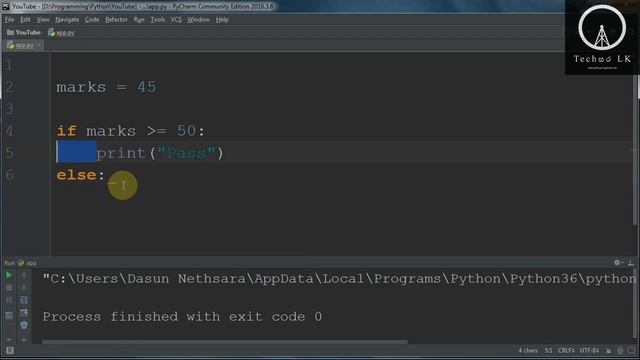
Task: Close the app.py editor tab
Action: (x=39, y=45)
